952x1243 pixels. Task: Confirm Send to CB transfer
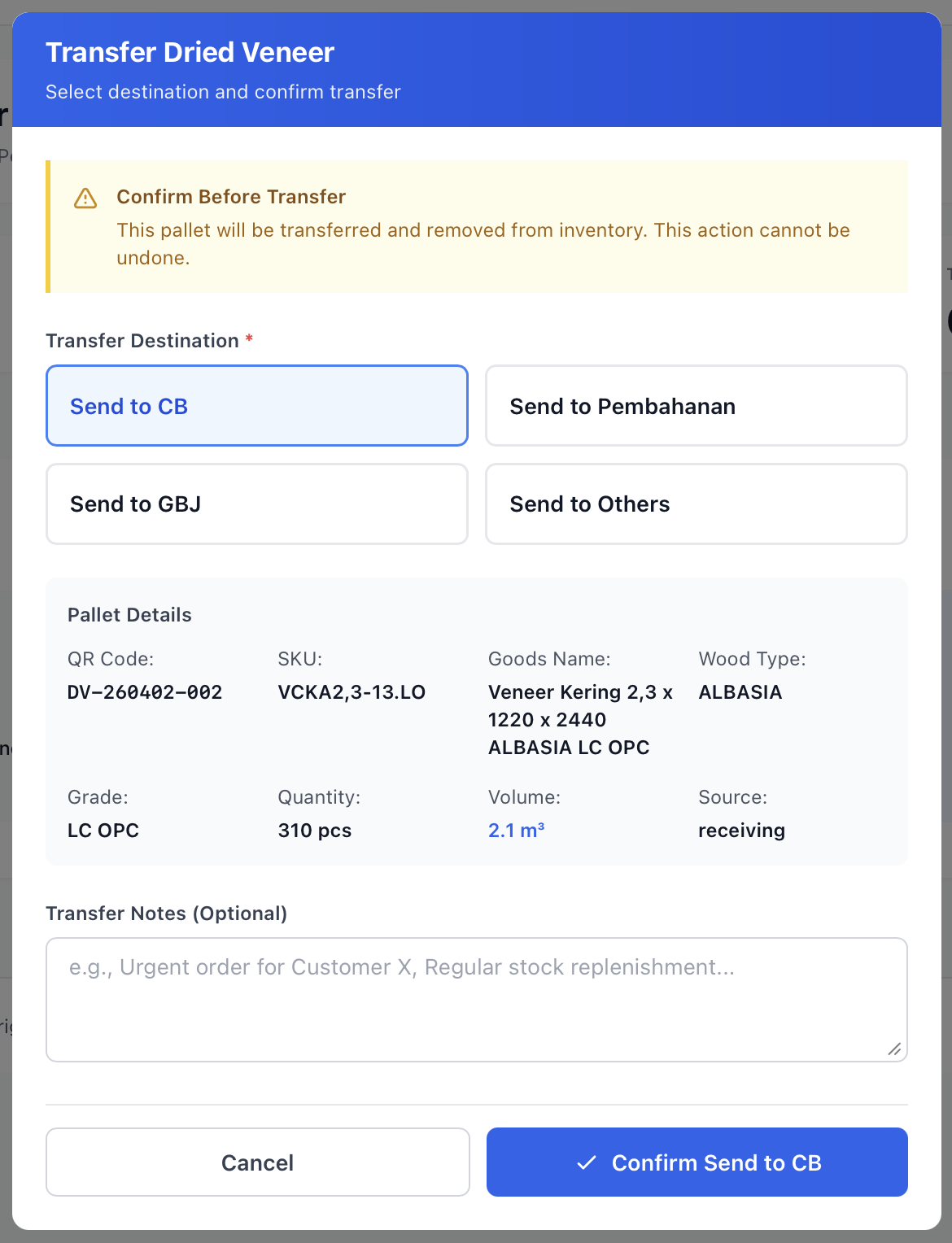pos(697,1162)
